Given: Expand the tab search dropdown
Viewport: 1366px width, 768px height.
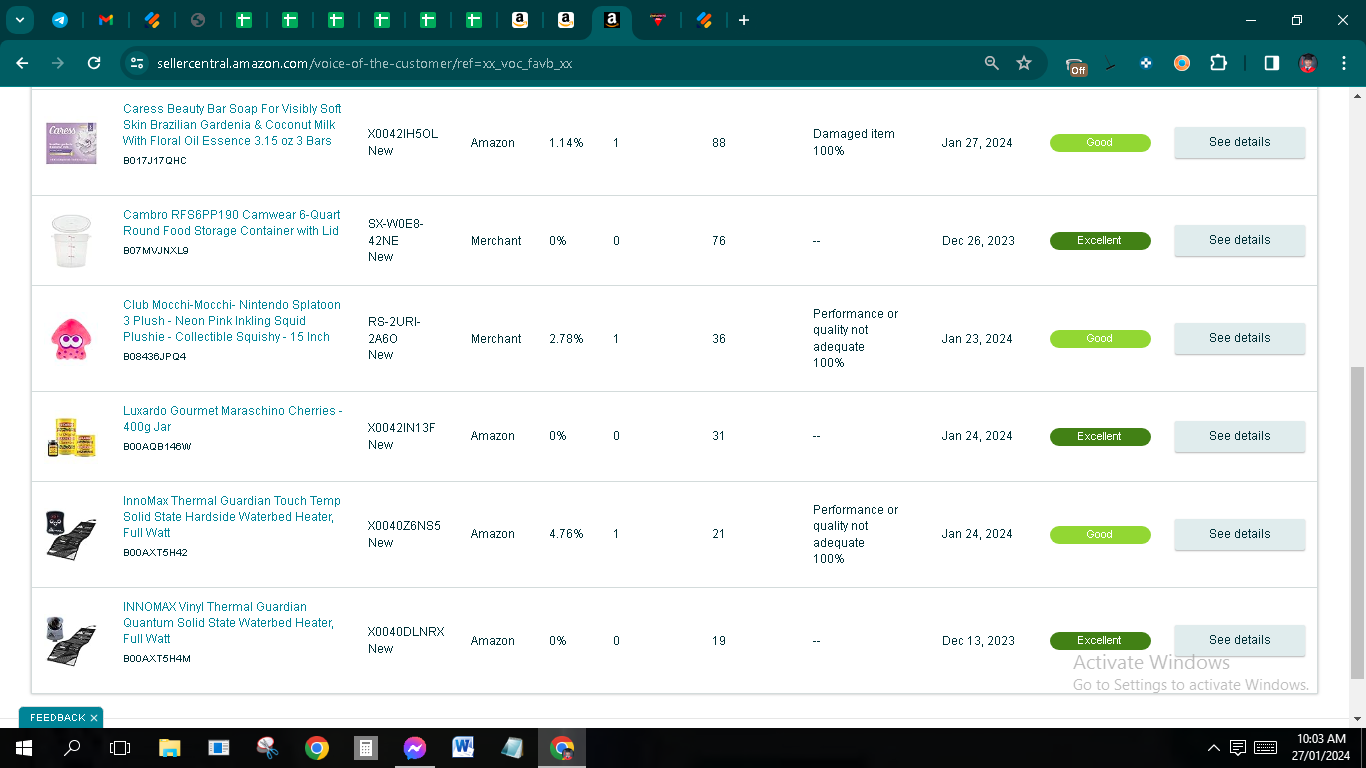Looking at the screenshot, I should 20,20.
